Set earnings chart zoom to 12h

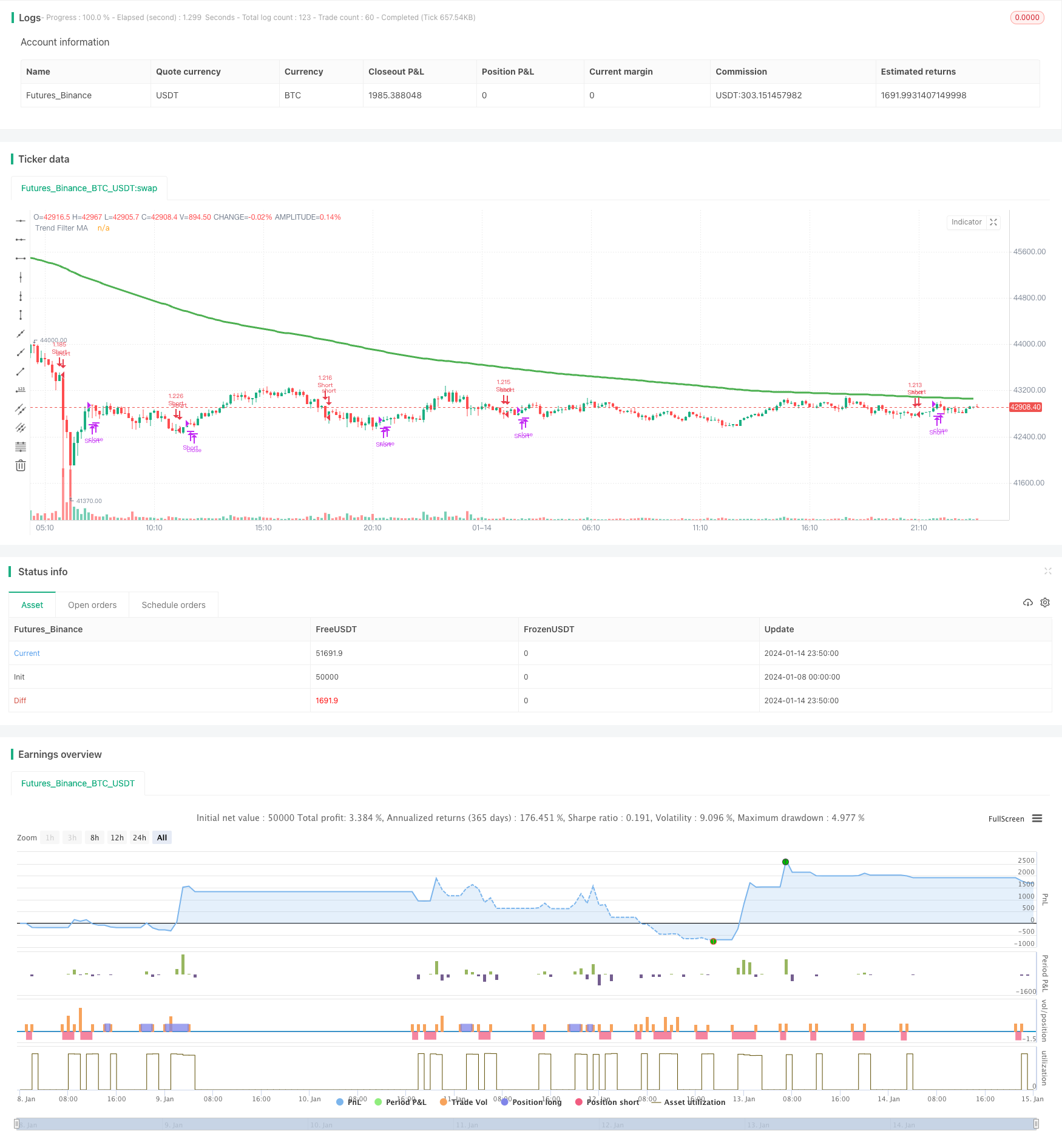coord(117,837)
